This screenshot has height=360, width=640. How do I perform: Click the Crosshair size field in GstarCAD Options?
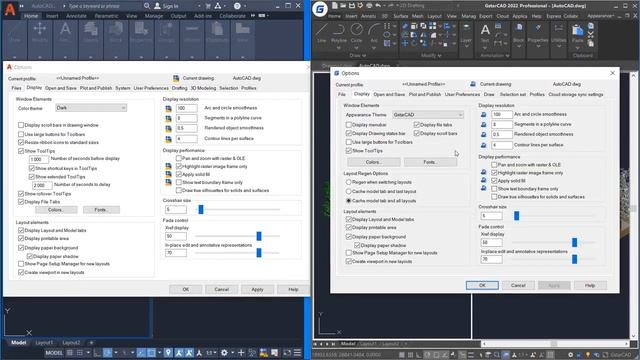(491, 216)
